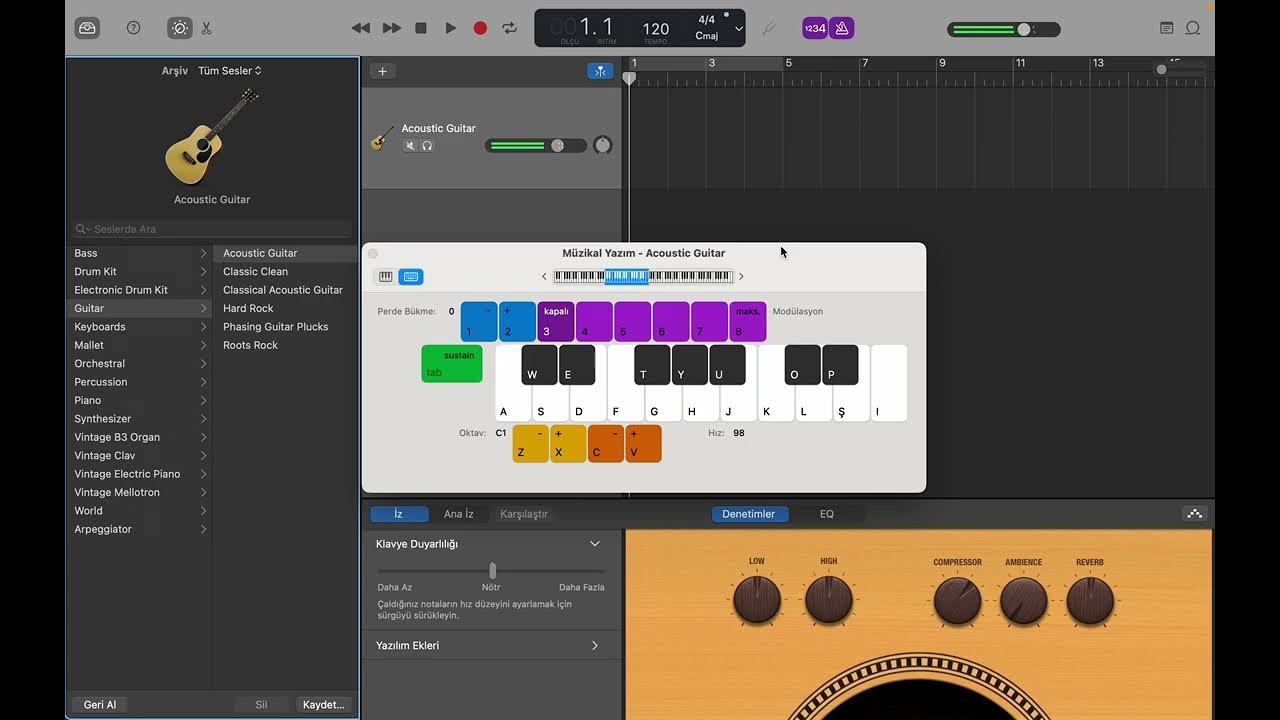Click the Play button

[451, 28]
